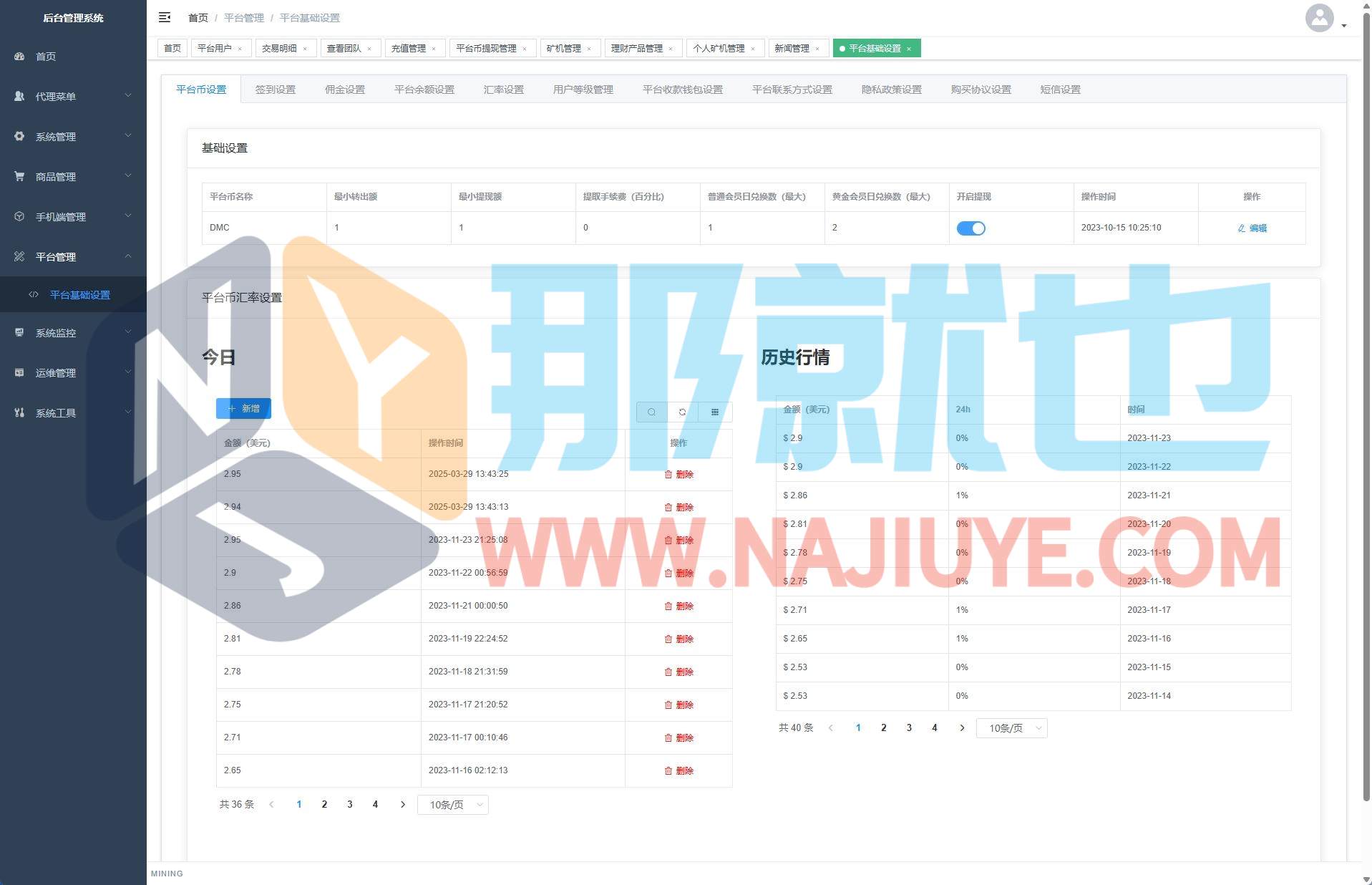Click the 新增 button
The image size is (1372, 885).
[243, 408]
